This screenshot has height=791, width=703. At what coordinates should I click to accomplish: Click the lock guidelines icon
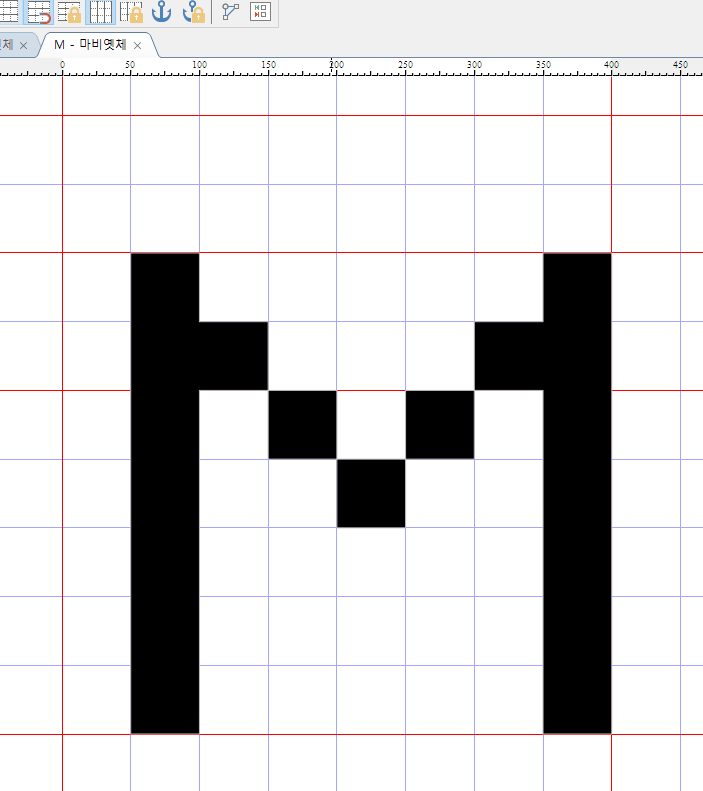tap(70, 12)
